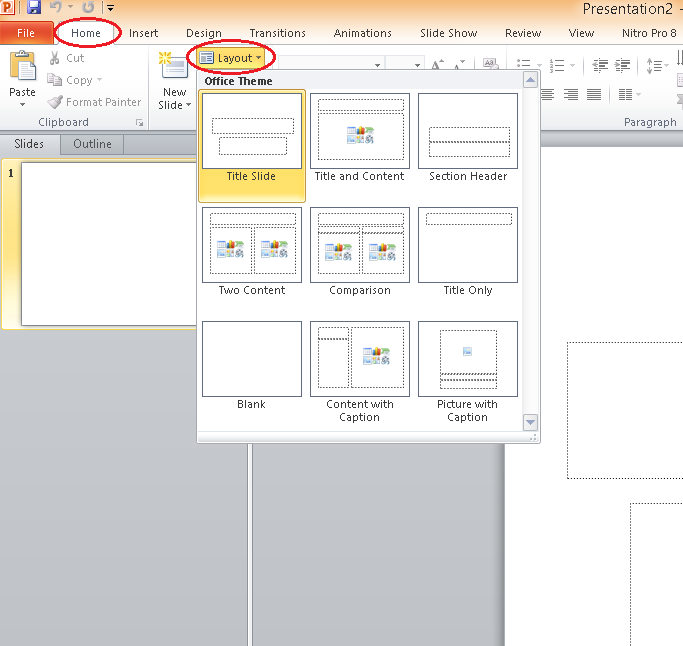Image resolution: width=683 pixels, height=646 pixels.
Task: Open the Insert ribbon tab
Action: coord(143,33)
